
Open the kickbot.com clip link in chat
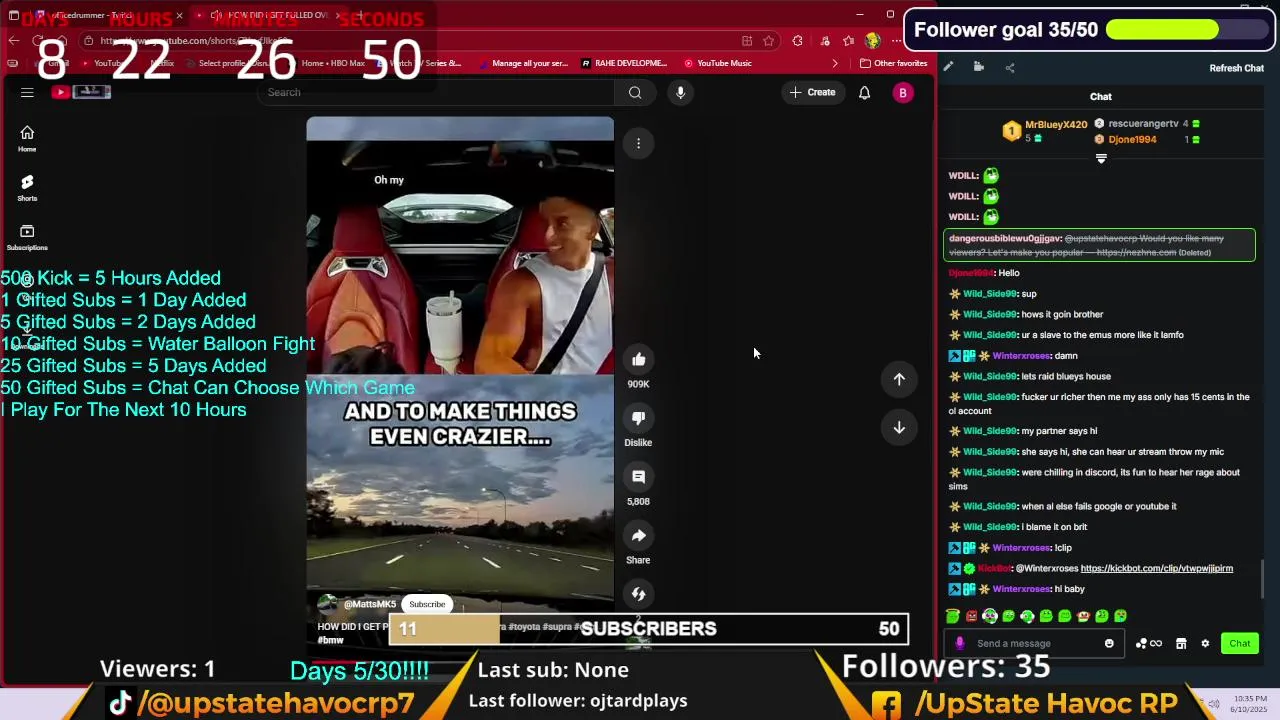(x=1156, y=568)
